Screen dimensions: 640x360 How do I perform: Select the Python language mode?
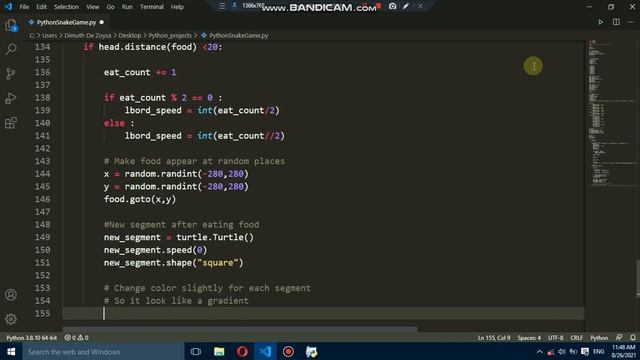pyautogui.click(x=599, y=338)
